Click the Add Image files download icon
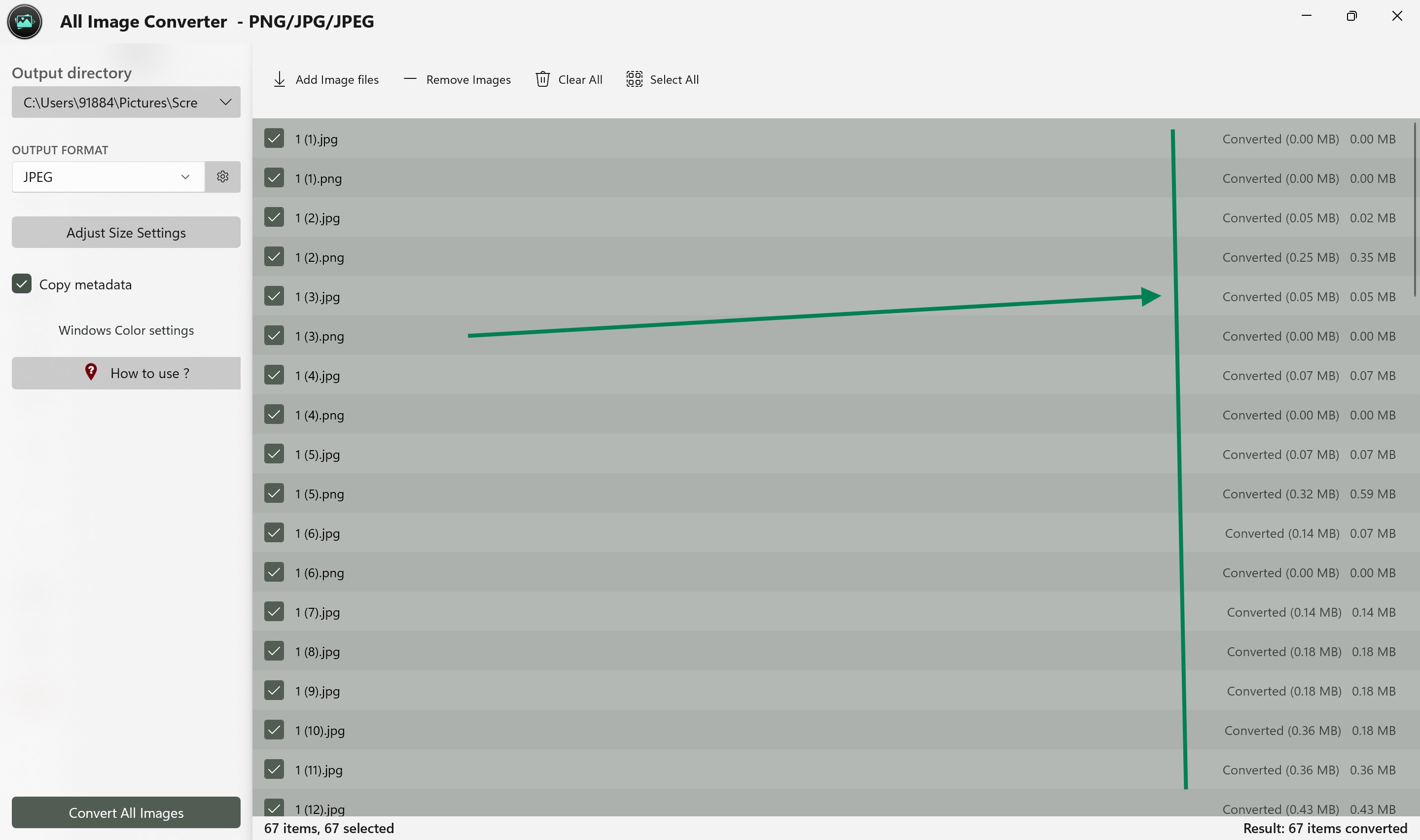The image size is (1420, 840). click(x=279, y=79)
